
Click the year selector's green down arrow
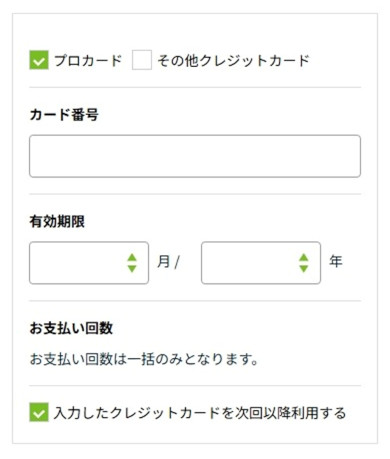point(304,269)
